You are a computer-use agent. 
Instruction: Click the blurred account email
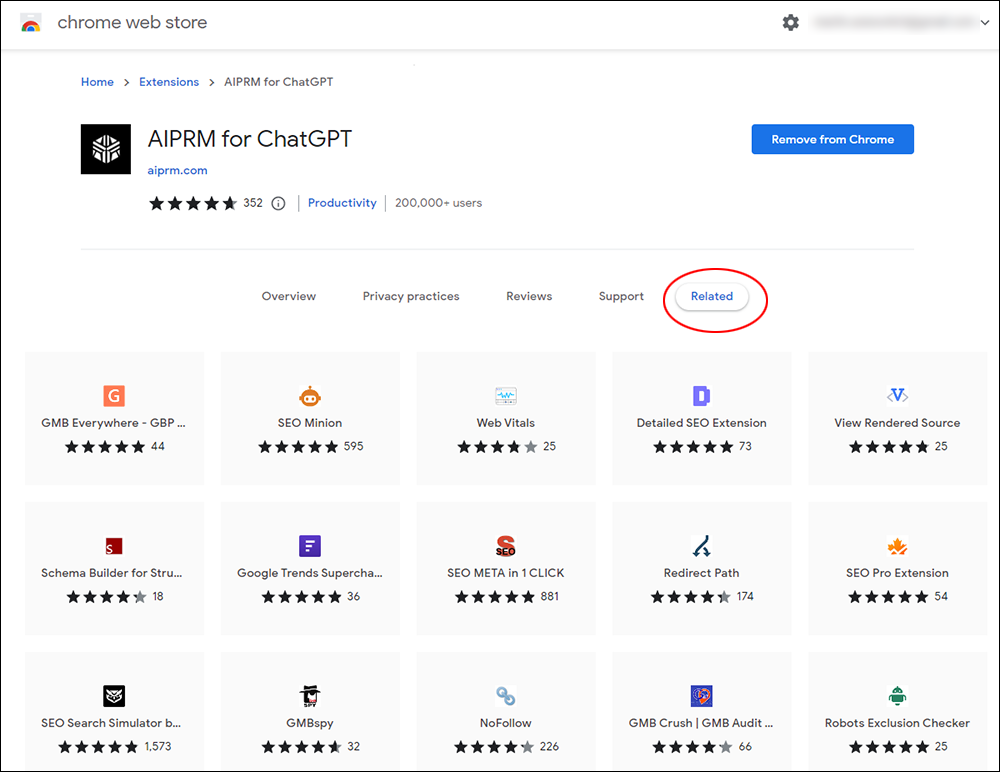(x=893, y=22)
